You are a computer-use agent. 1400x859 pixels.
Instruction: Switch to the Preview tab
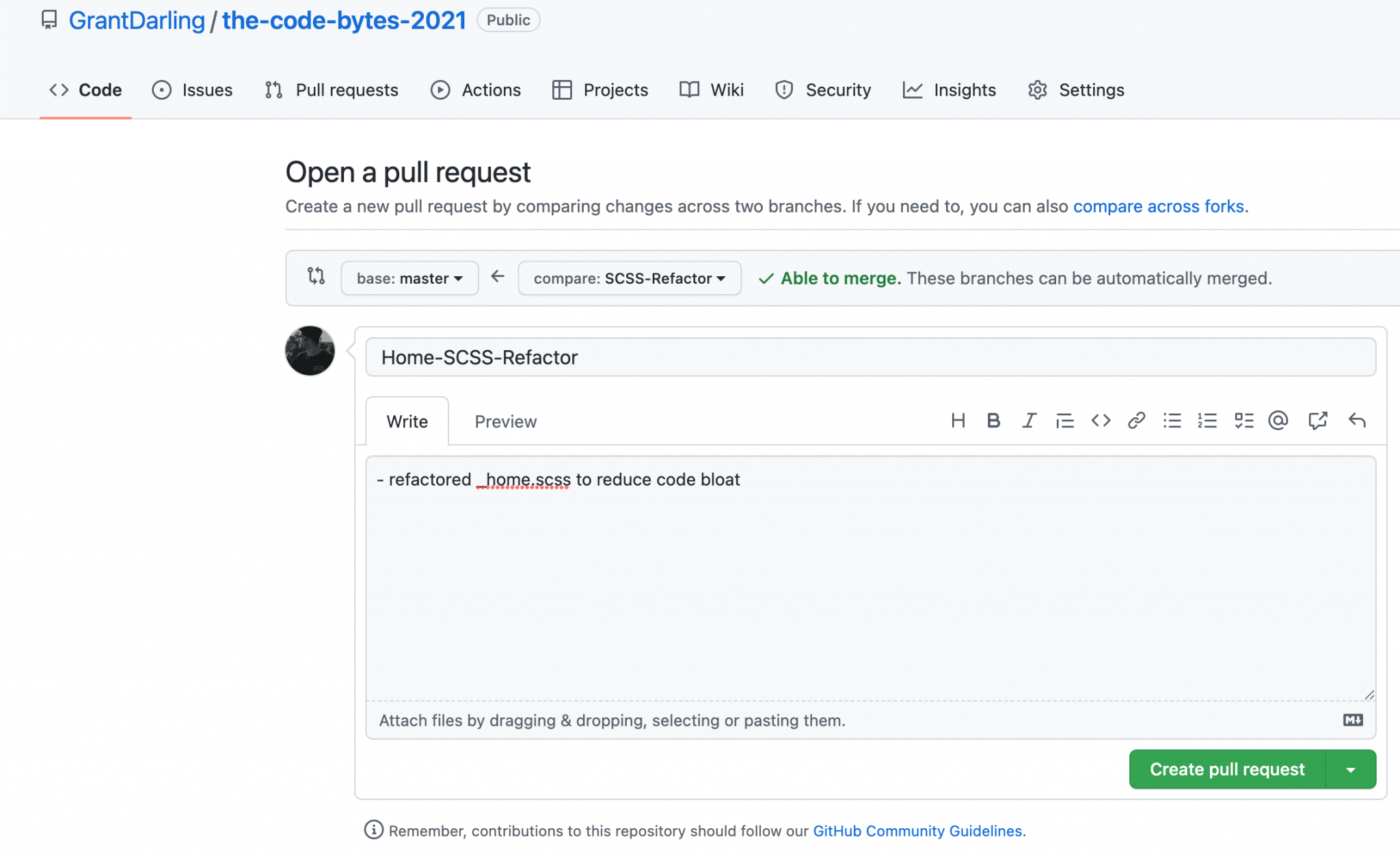(x=505, y=421)
